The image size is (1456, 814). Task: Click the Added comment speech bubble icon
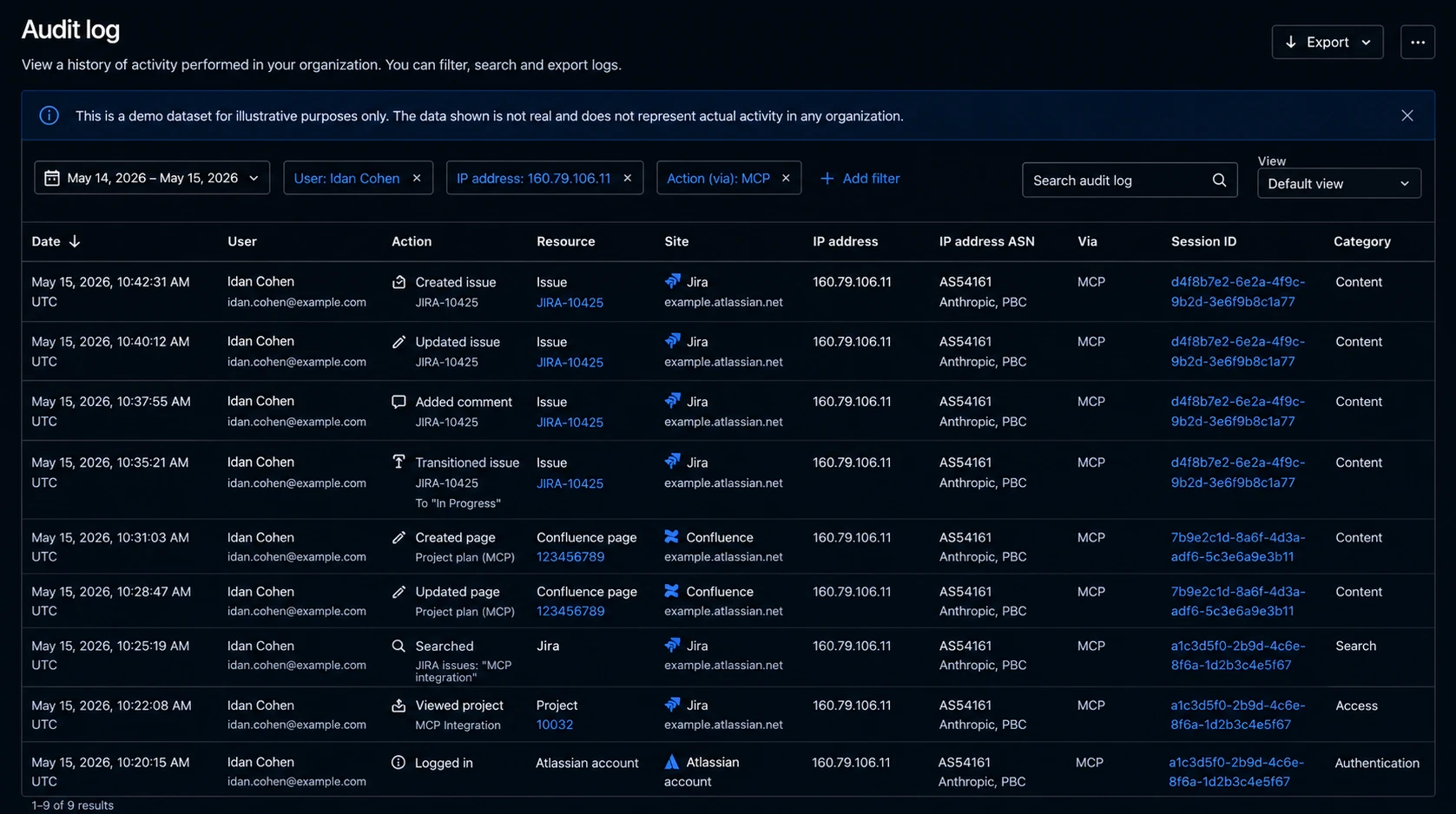[399, 402]
